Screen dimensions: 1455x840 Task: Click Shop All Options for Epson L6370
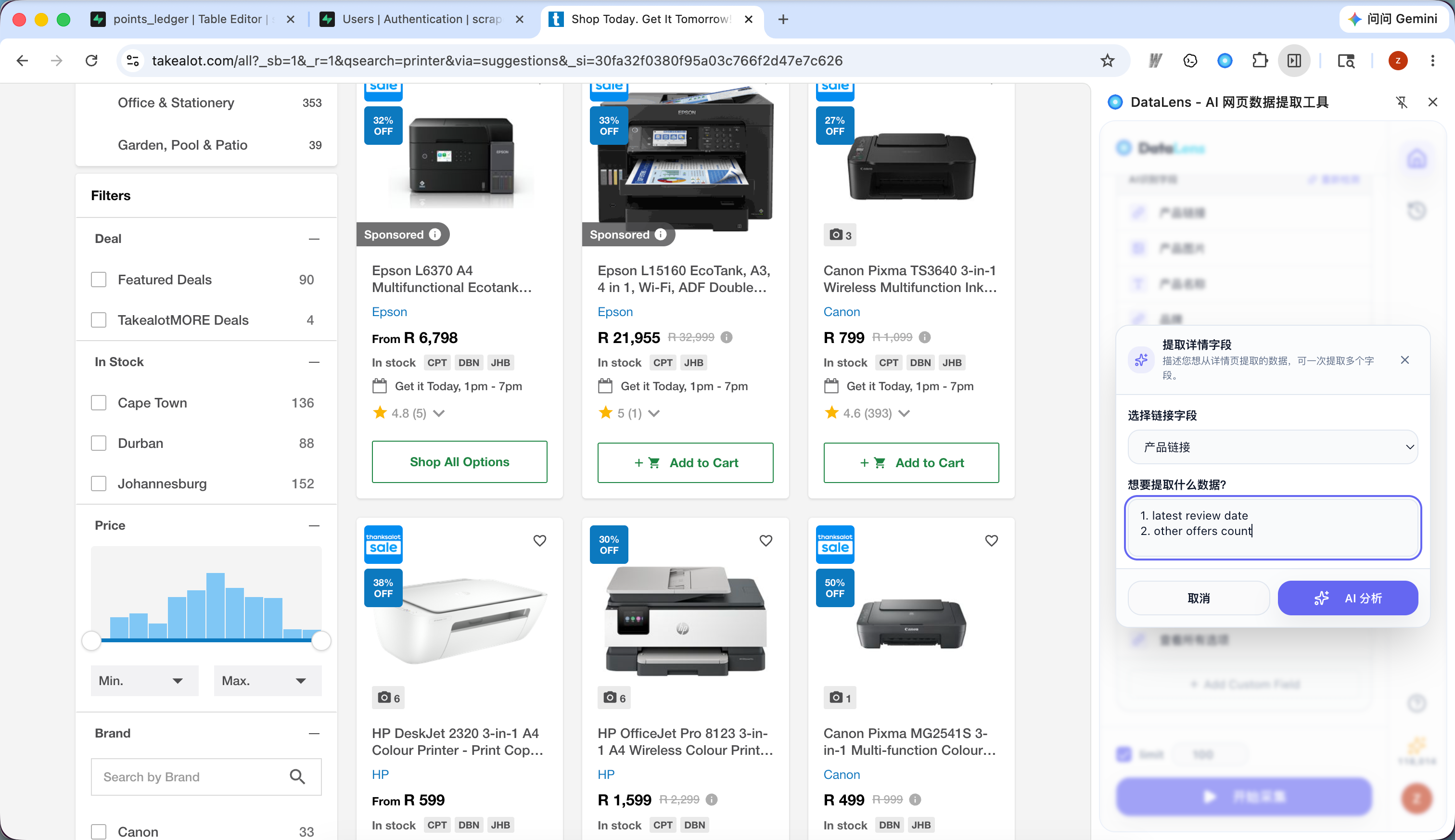click(x=459, y=462)
